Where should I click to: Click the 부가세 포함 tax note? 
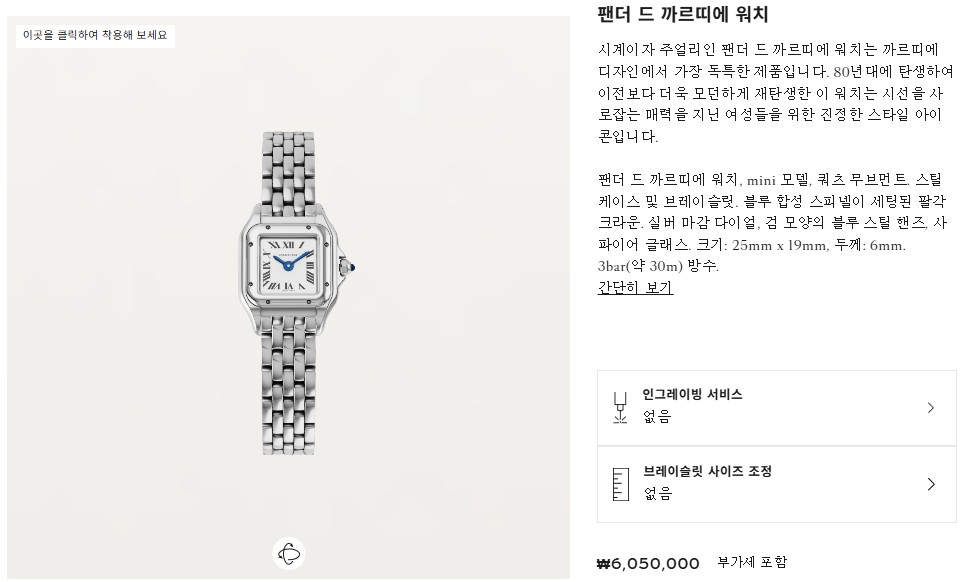pos(752,563)
